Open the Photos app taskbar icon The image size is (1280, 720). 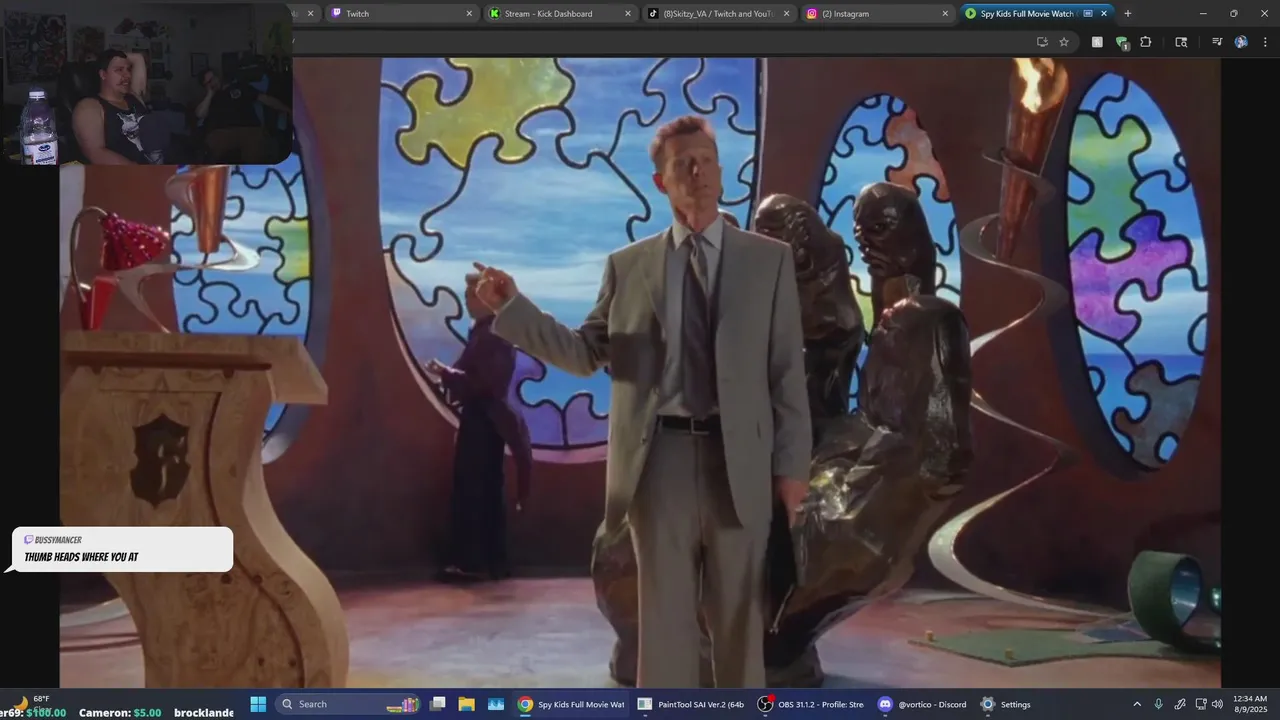(496, 704)
